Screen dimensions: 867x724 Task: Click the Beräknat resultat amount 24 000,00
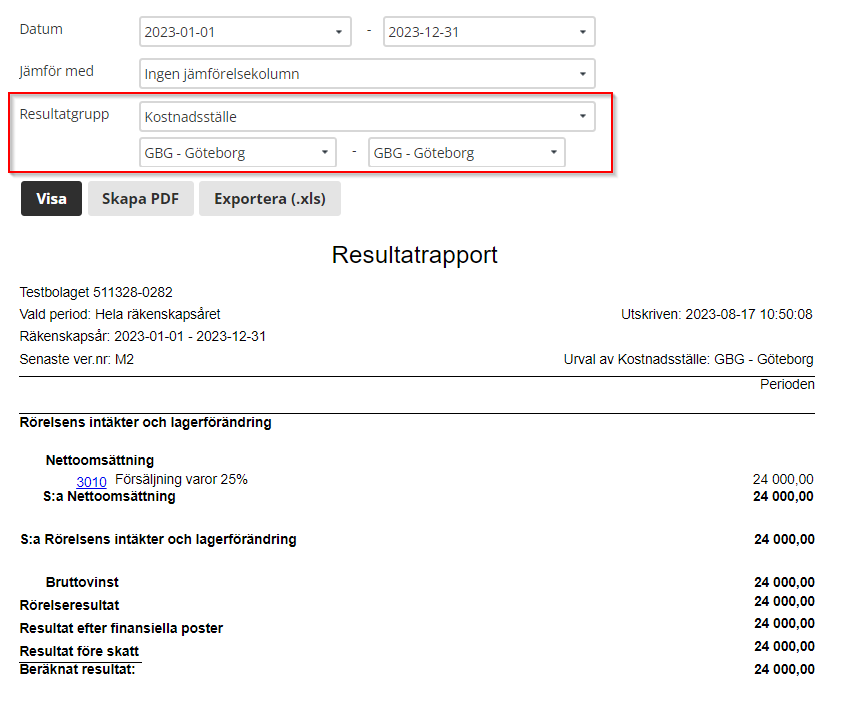784,669
